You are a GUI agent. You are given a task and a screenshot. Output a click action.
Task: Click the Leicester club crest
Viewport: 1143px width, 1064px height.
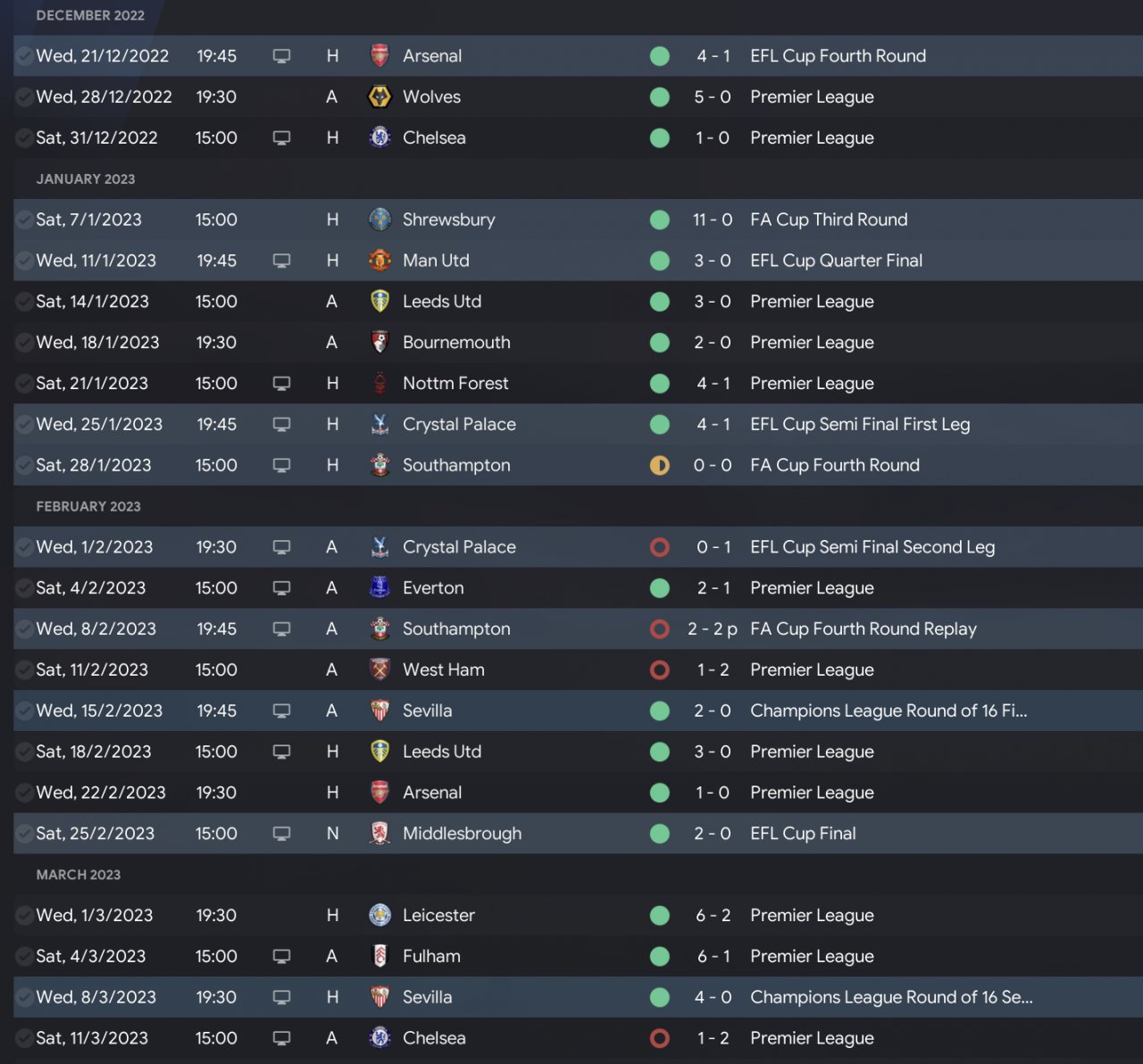tap(380, 915)
